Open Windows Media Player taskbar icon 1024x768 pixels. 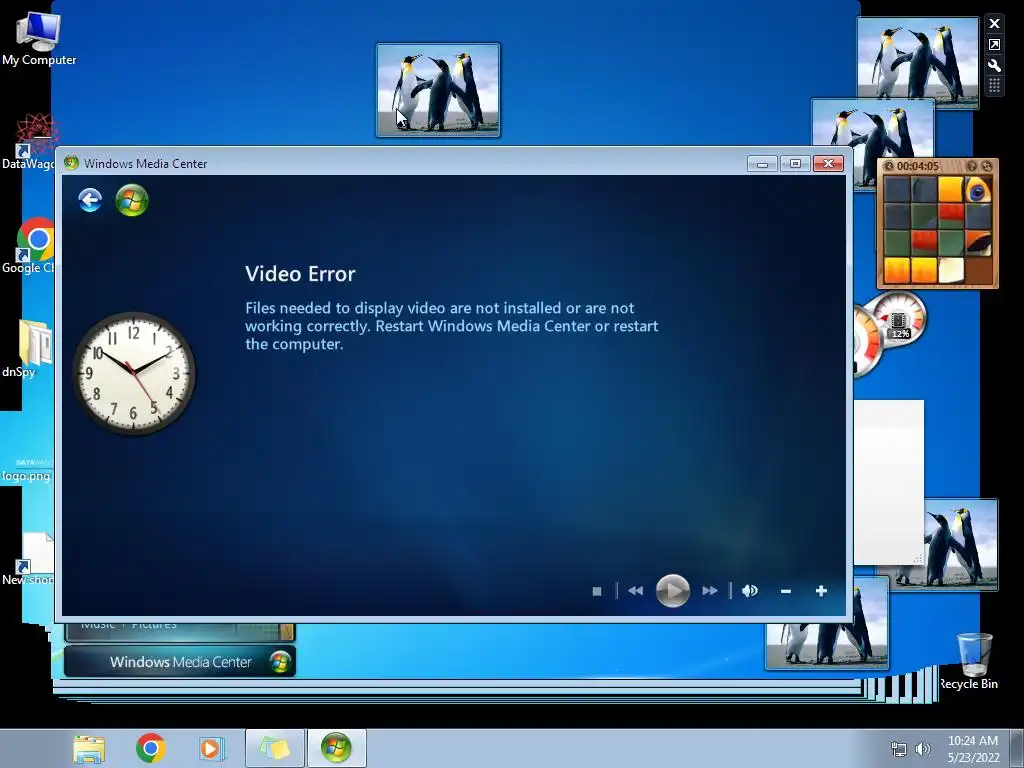pos(211,748)
